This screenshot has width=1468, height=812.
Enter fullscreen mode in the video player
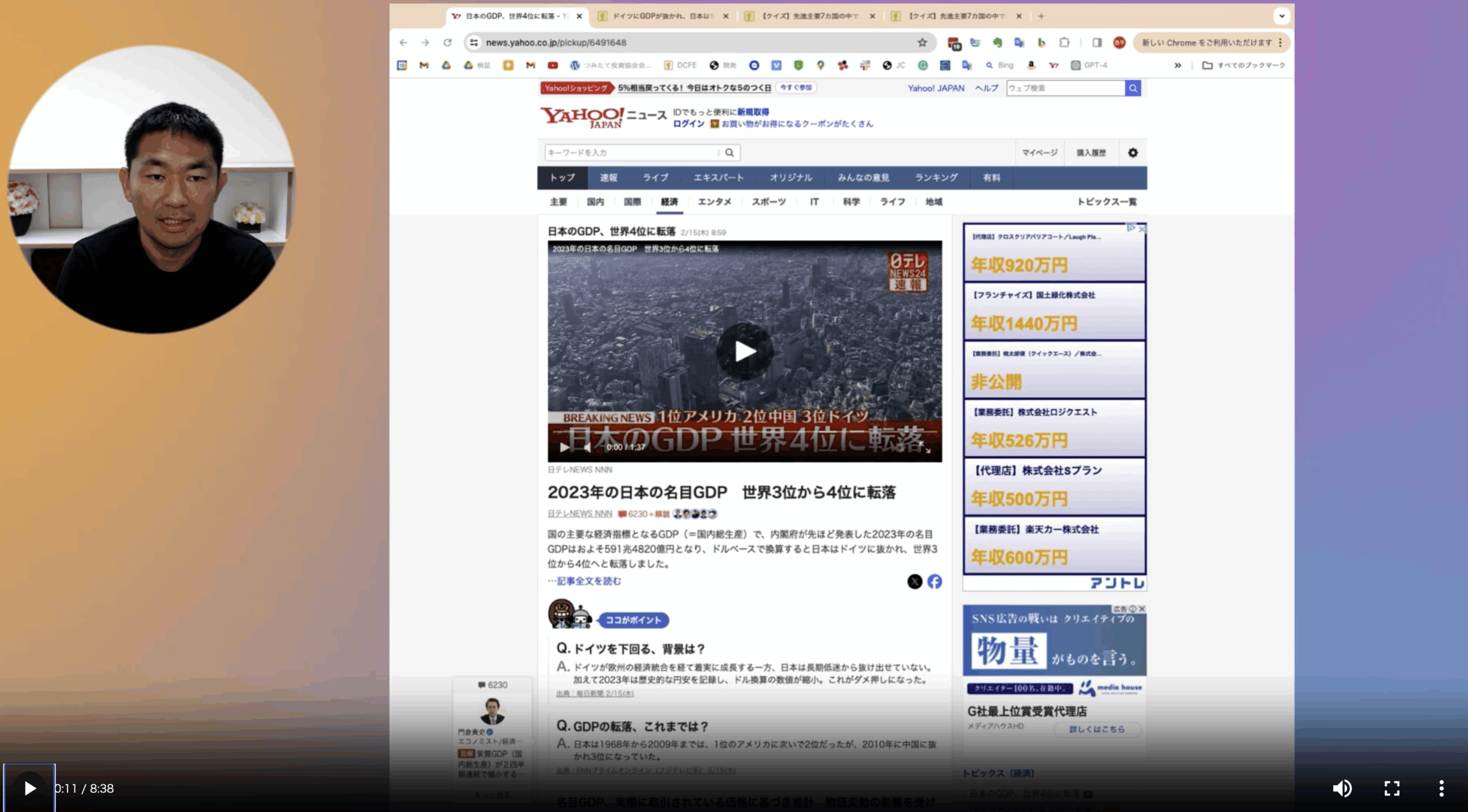pos(1392,788)
